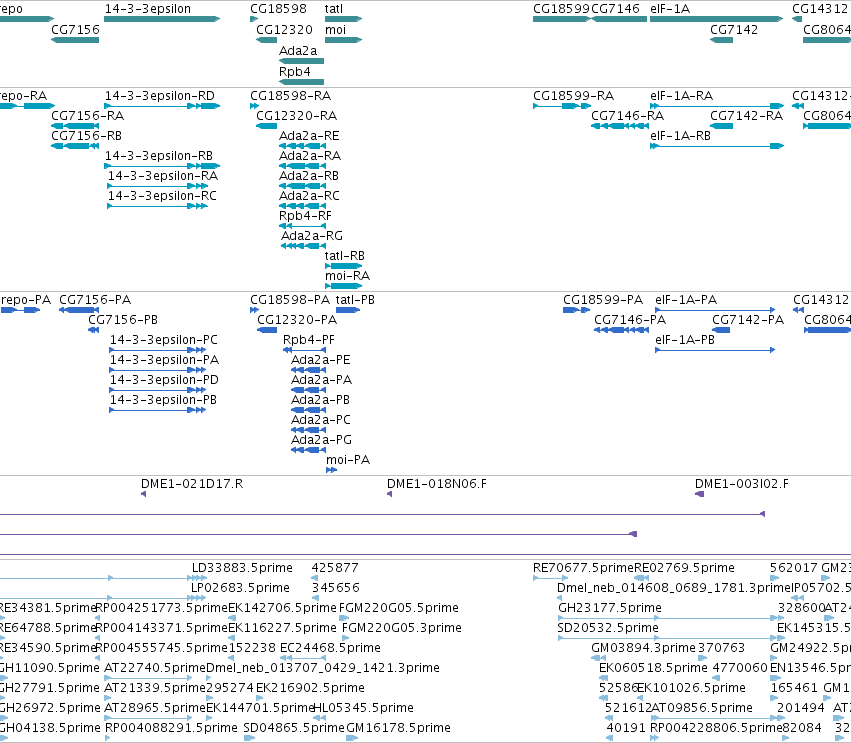The image size is (851, 743).
Task: Select EST LD33883.5prime label
Action: 242,568
